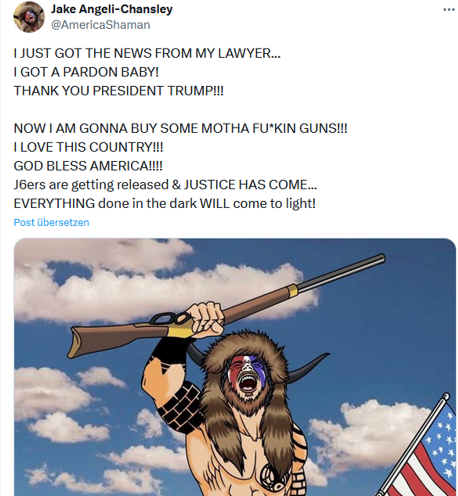Image resolution: width=458 pixels, height=496 pixels.
Task: Open the three-dot more options menu
Action: point(449,9)
